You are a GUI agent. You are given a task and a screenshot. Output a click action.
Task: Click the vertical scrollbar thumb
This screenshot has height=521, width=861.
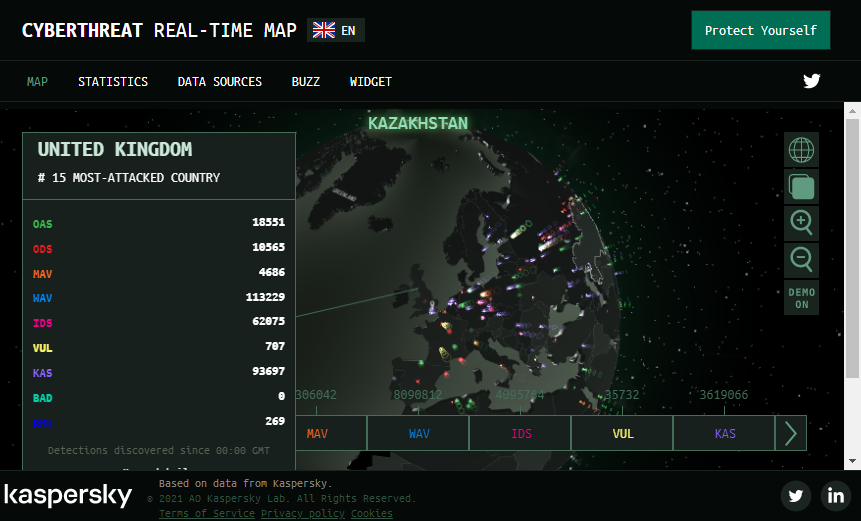pyautogui.click(x=852, y=248)
